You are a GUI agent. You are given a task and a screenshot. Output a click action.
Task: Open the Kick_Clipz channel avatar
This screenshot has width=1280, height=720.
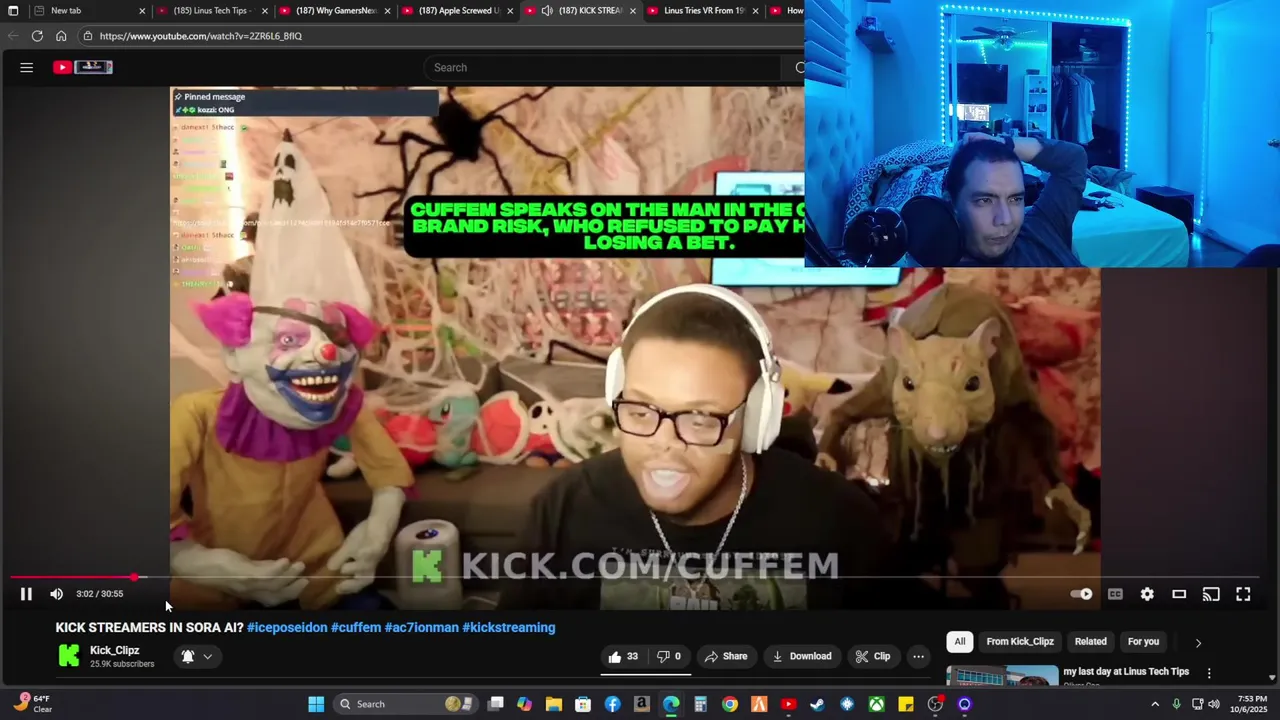point(69,656)
